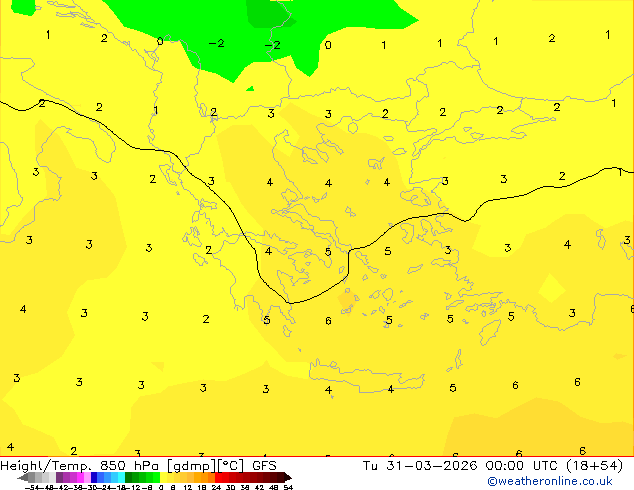Select the Tu 31-03-2026 00:00 UTC timestamp
This screenshot has width=634, height=490.
462,466
